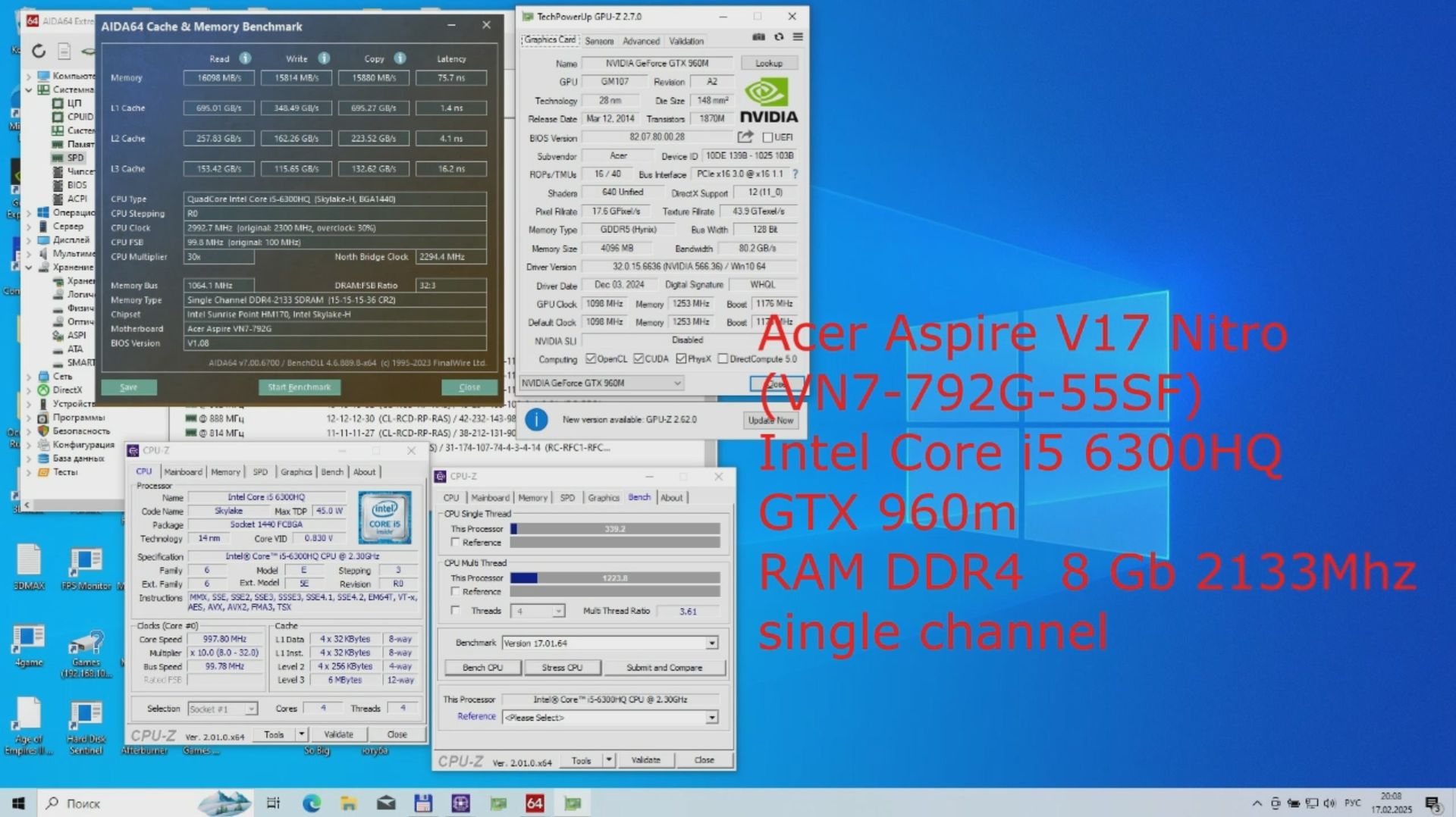Enable the UEFI checkbox in GPU-Z
This screenshot has width=1456, height=817.
point(768,137)
